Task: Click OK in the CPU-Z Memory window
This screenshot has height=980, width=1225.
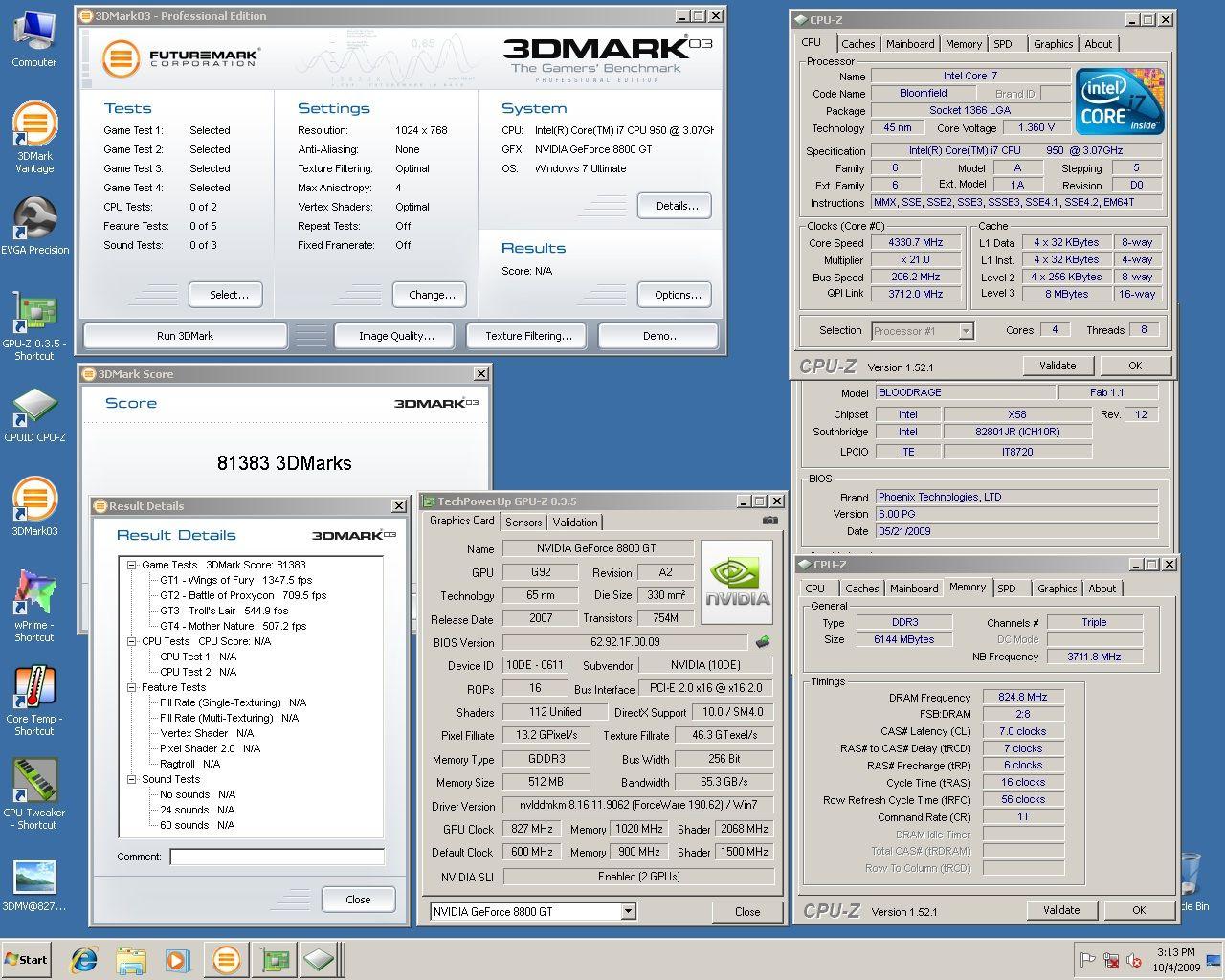Action: pyautogui.click(x=1139, y=910)
